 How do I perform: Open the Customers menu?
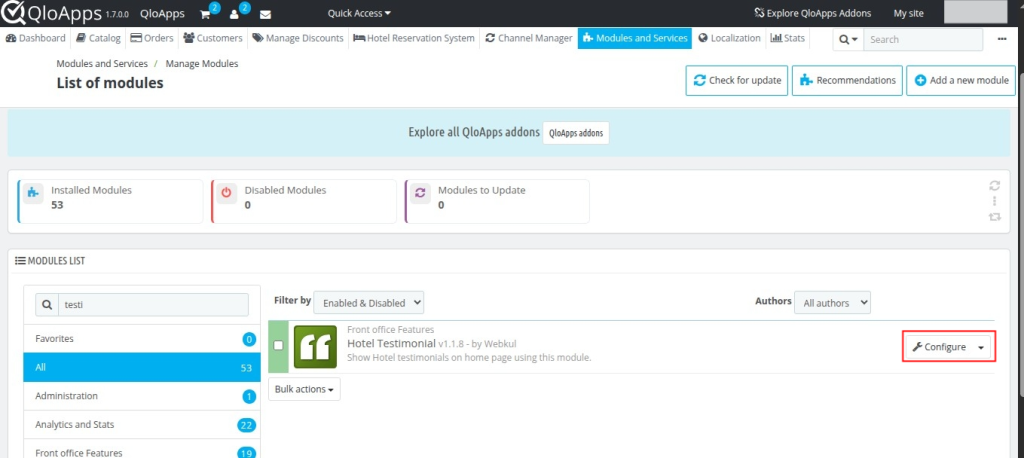213,38
